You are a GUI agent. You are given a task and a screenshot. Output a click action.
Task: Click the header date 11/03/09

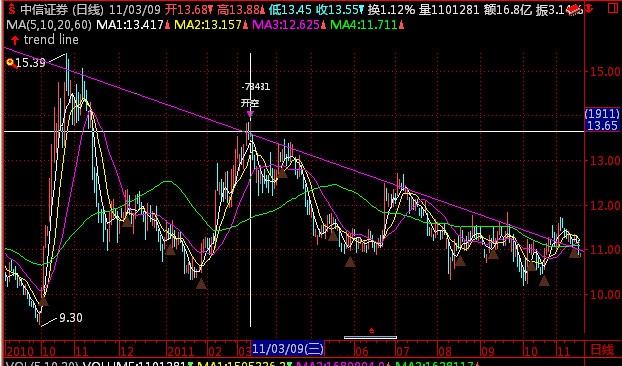pos(134,10)
